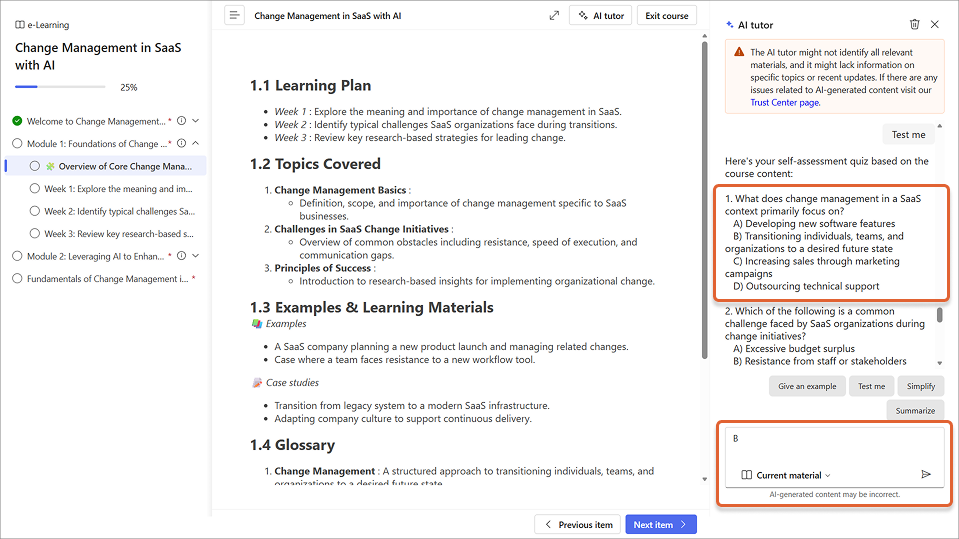Open Fundamentals of Change Management item
This screenshot has height=539, width=959.
click(x=100, y=279)
